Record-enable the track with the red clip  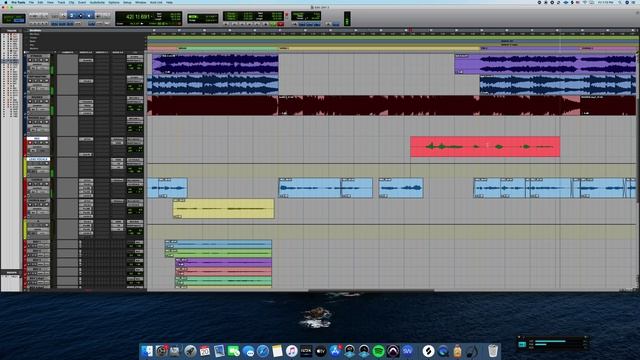pyautogui.click(x=30, y=143)
